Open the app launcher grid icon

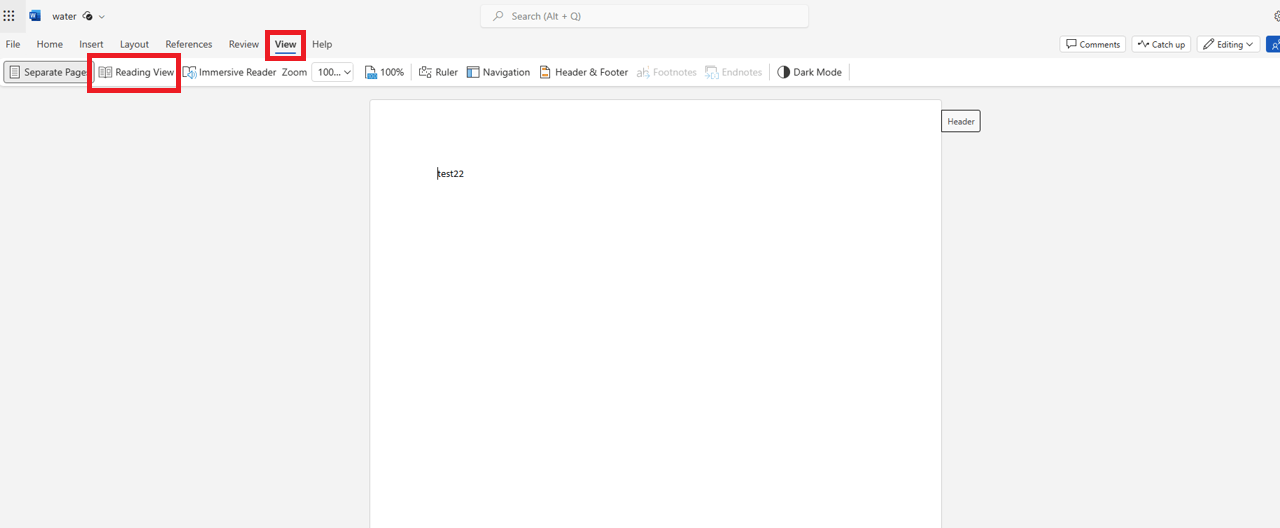click(9, 16)
